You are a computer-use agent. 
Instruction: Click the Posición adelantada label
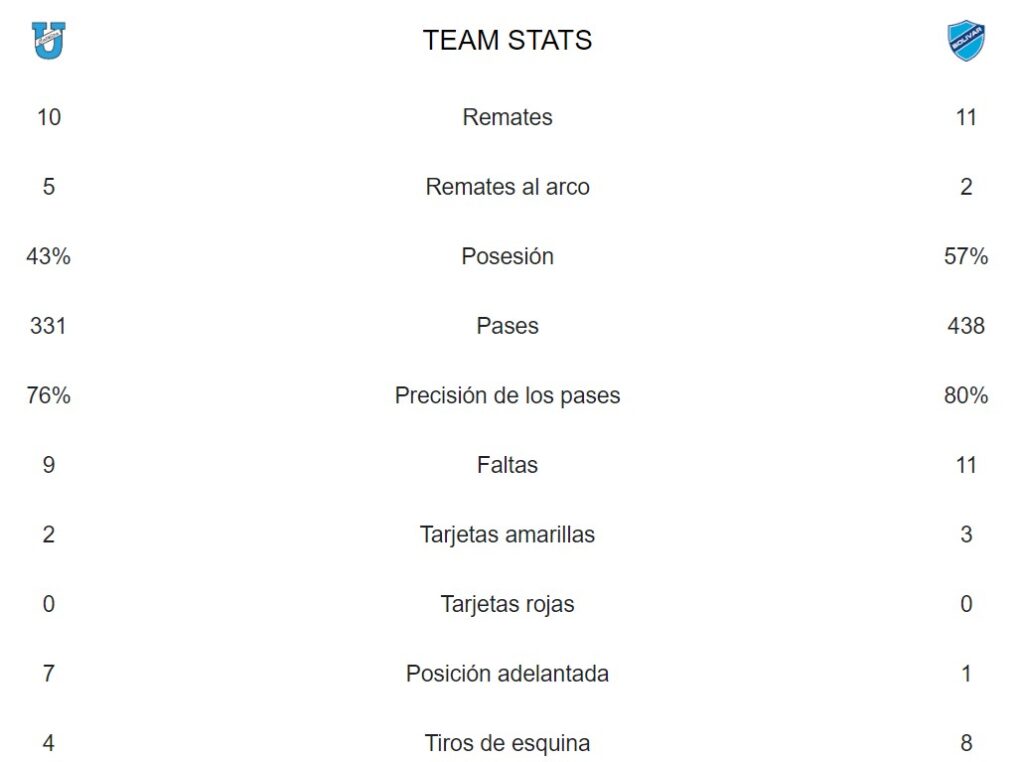[x=507, y=674]
